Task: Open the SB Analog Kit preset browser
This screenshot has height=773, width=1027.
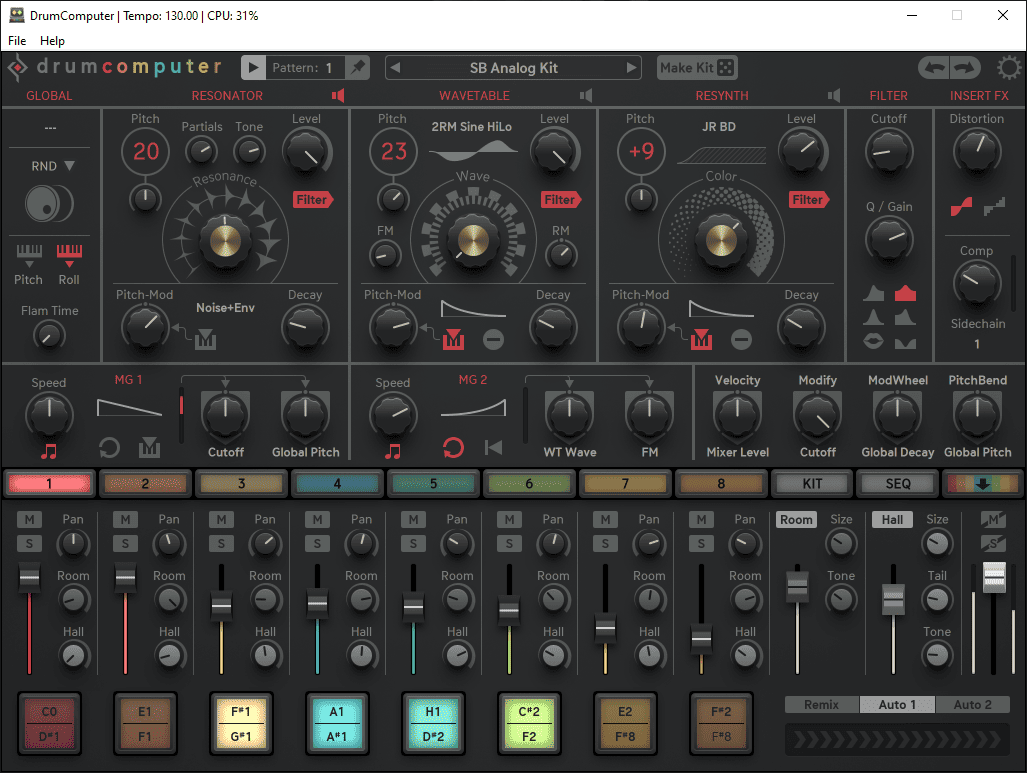Action: click(514, 67)
